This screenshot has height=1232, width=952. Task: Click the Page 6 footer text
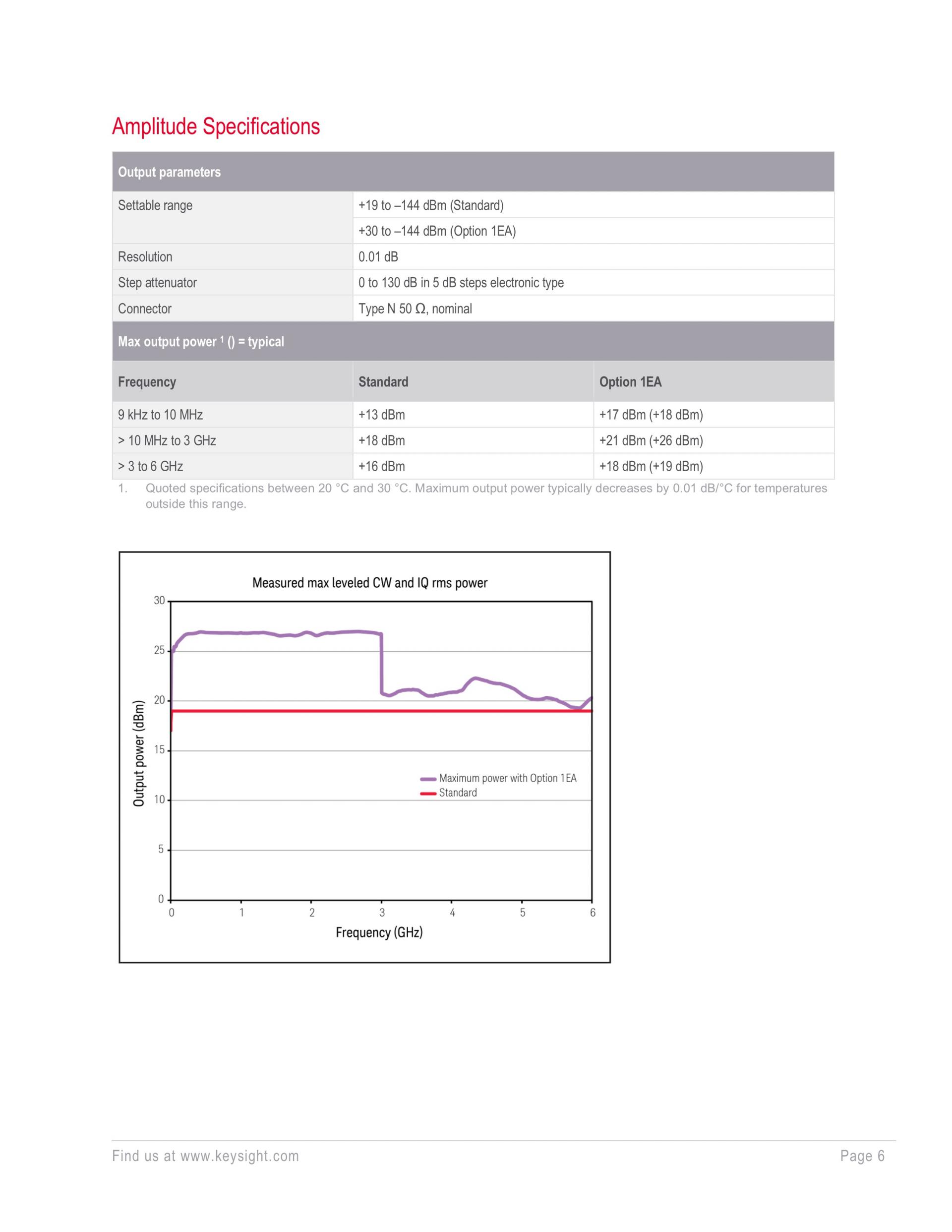(x=862, y=1157)
